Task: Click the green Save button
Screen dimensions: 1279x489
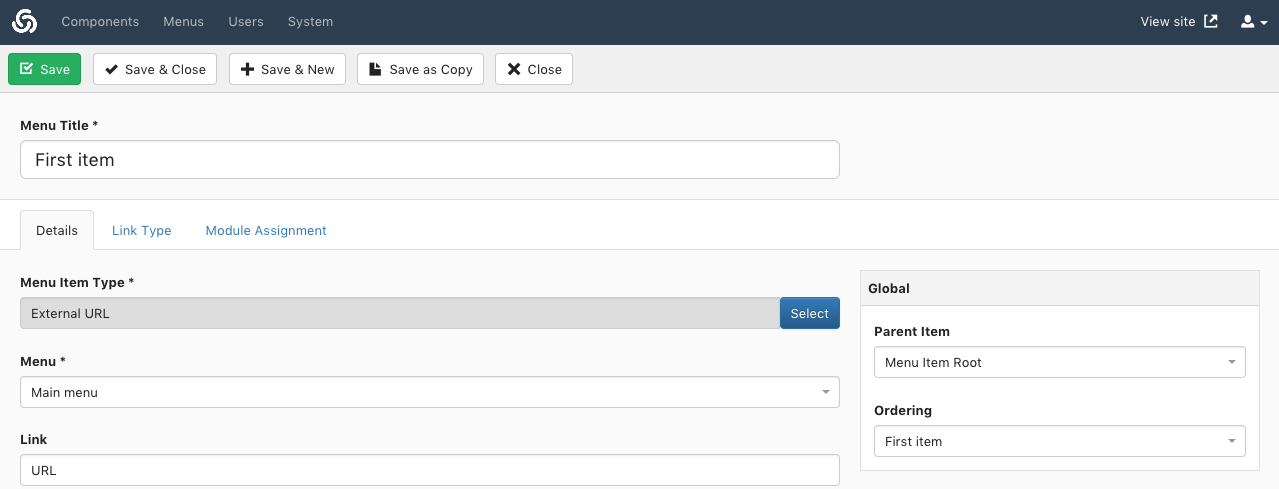Action: 44,69
